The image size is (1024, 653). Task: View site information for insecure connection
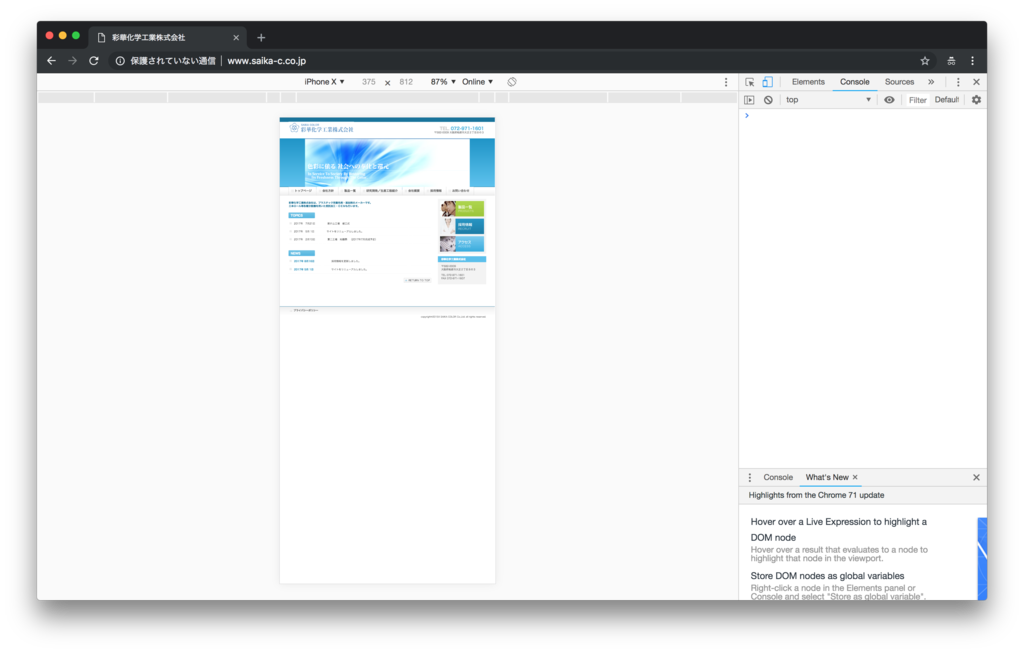[120, 61]
